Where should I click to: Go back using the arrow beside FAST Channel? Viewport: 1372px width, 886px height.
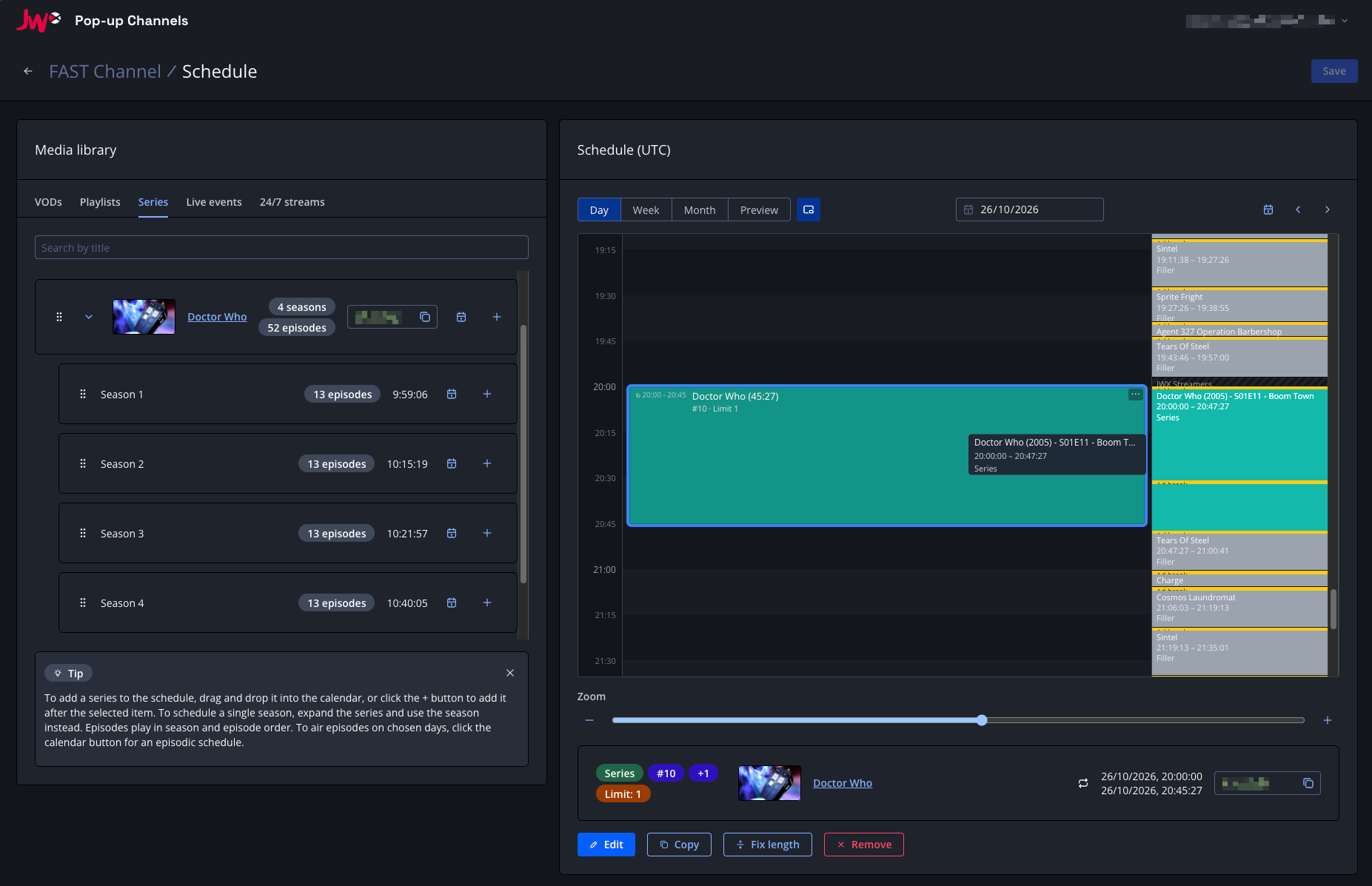point(28,71)
